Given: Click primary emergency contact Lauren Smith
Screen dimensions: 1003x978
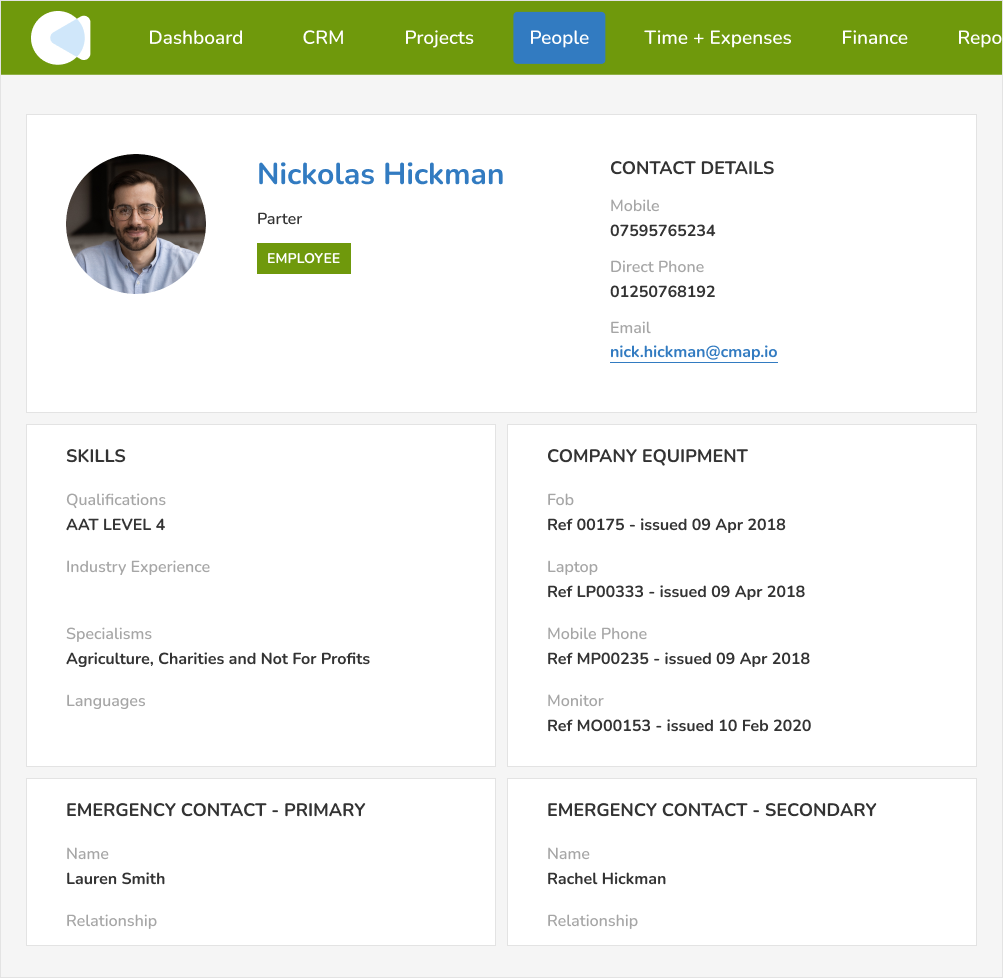Looking at the screenshot, I should pyautogui.click(x=116, y=879).
